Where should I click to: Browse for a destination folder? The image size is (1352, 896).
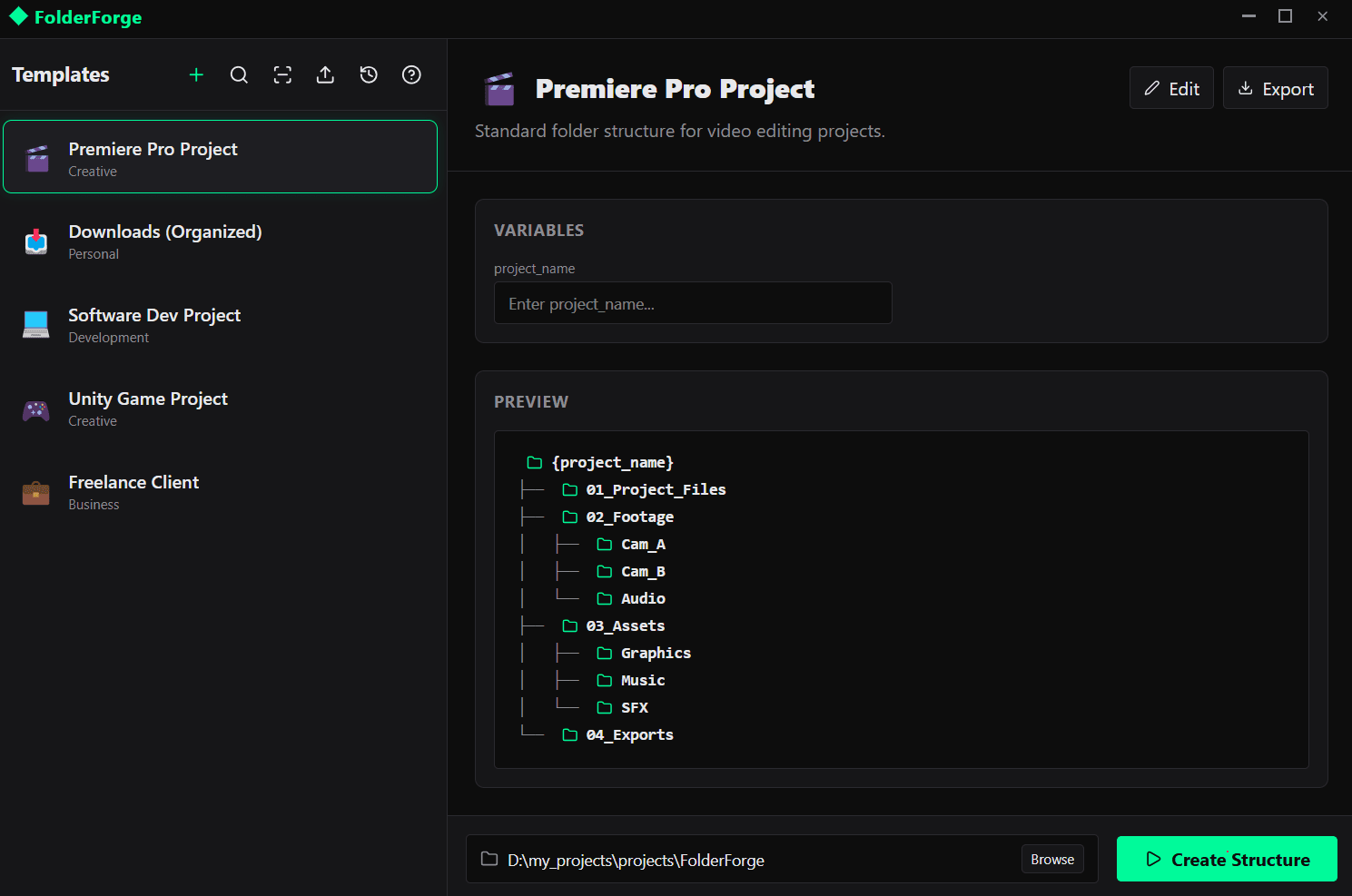click(1052, 860)
